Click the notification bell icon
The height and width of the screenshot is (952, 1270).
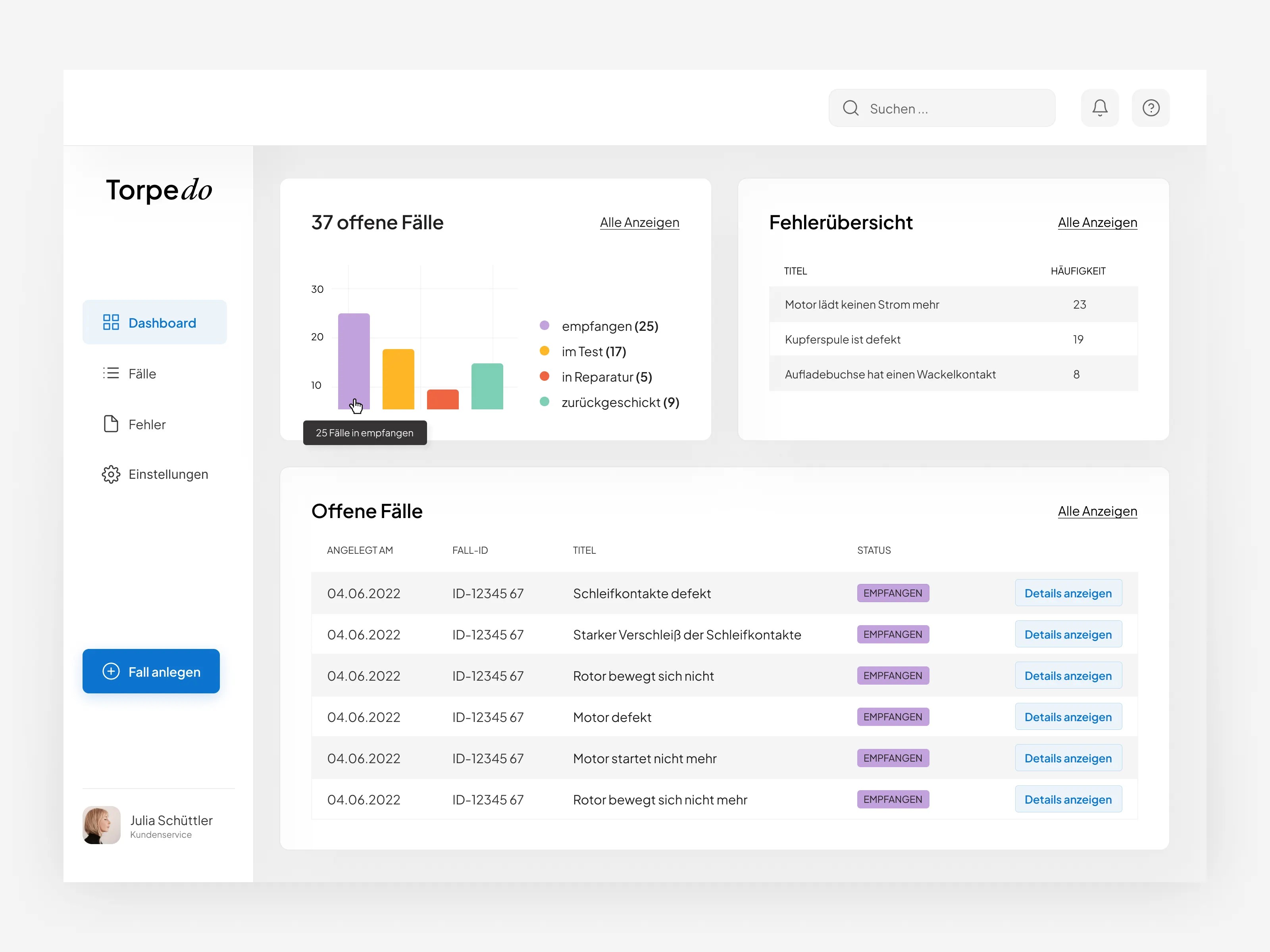click(x=1099, y=107)
